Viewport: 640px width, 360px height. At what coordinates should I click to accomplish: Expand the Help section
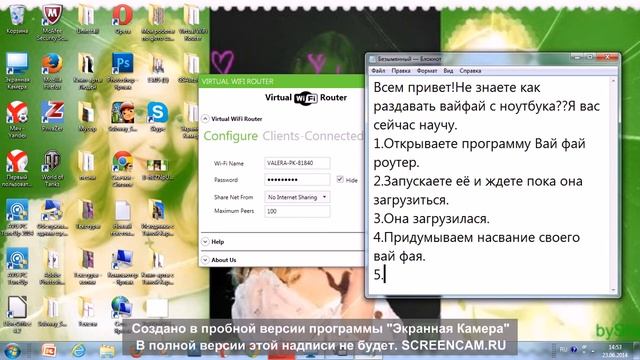(205, 242)
